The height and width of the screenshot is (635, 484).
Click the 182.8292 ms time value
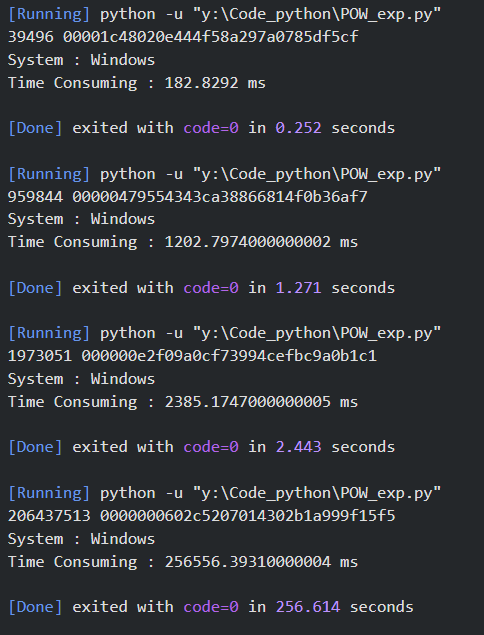(215, 83)
